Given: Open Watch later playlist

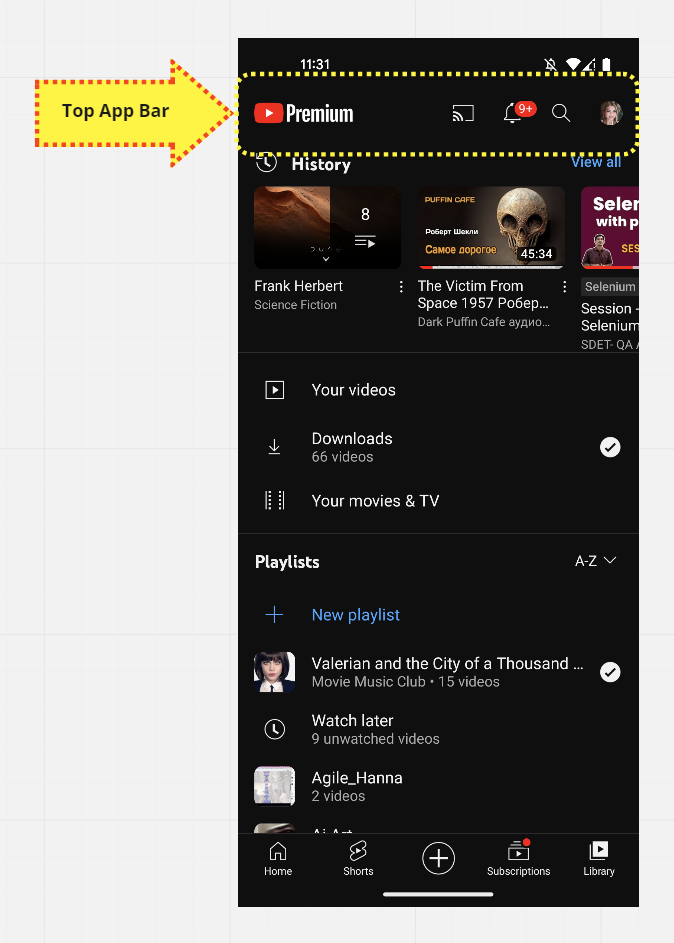Looking at the screenshot, I should pyautogui.click(x=438, y=729).
